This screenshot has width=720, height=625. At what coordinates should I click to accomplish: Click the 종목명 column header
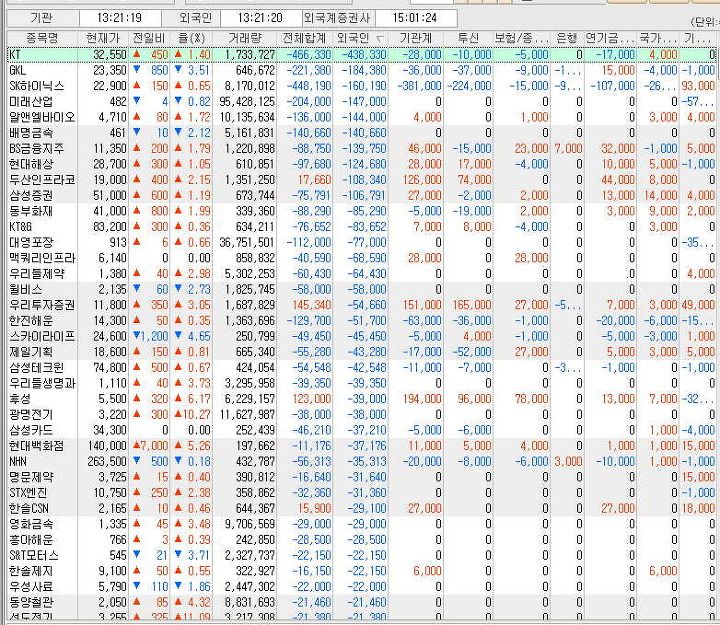[x=42, y=39]
